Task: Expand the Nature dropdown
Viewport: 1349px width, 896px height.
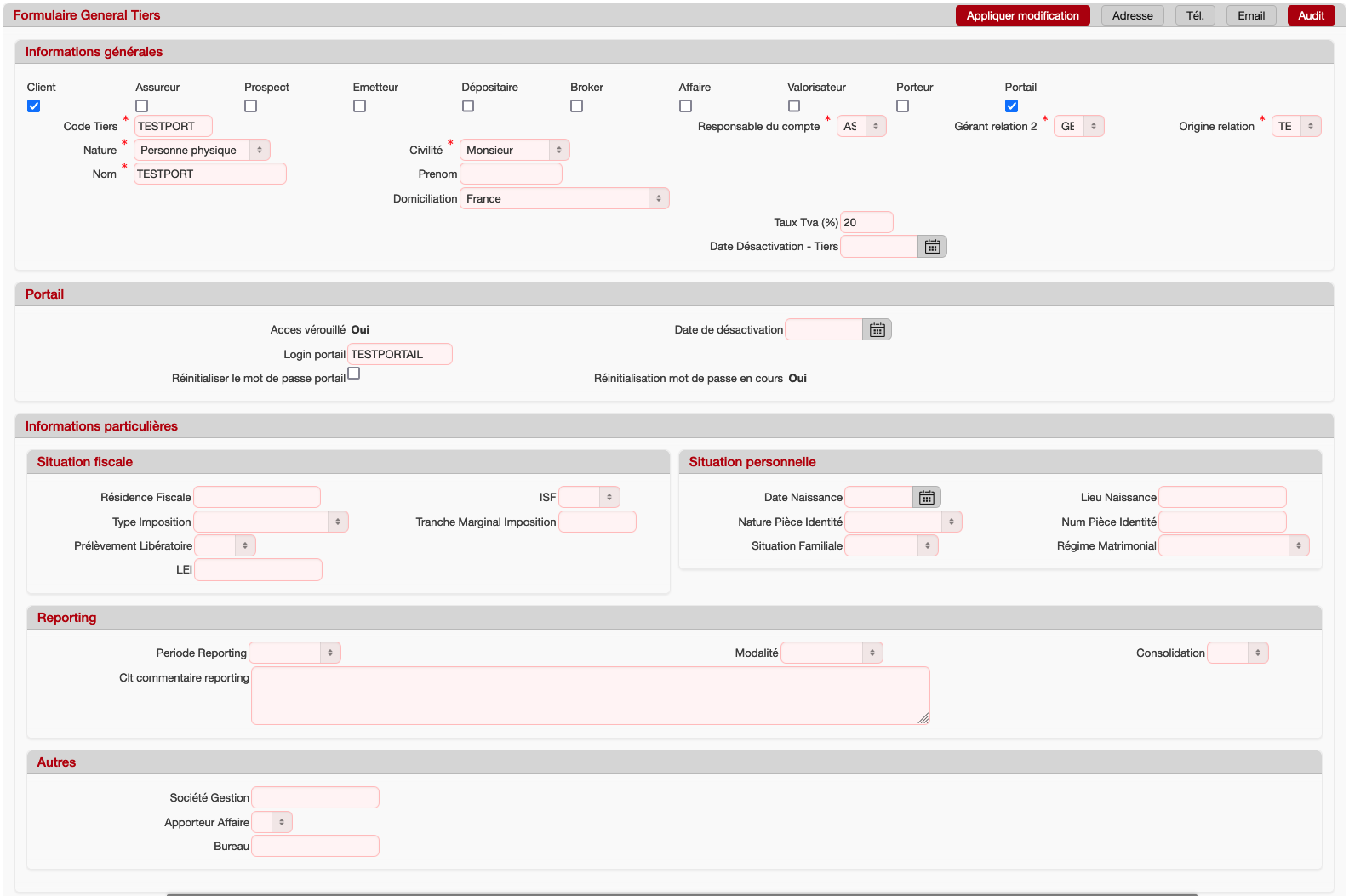Action: click(202, 151)
